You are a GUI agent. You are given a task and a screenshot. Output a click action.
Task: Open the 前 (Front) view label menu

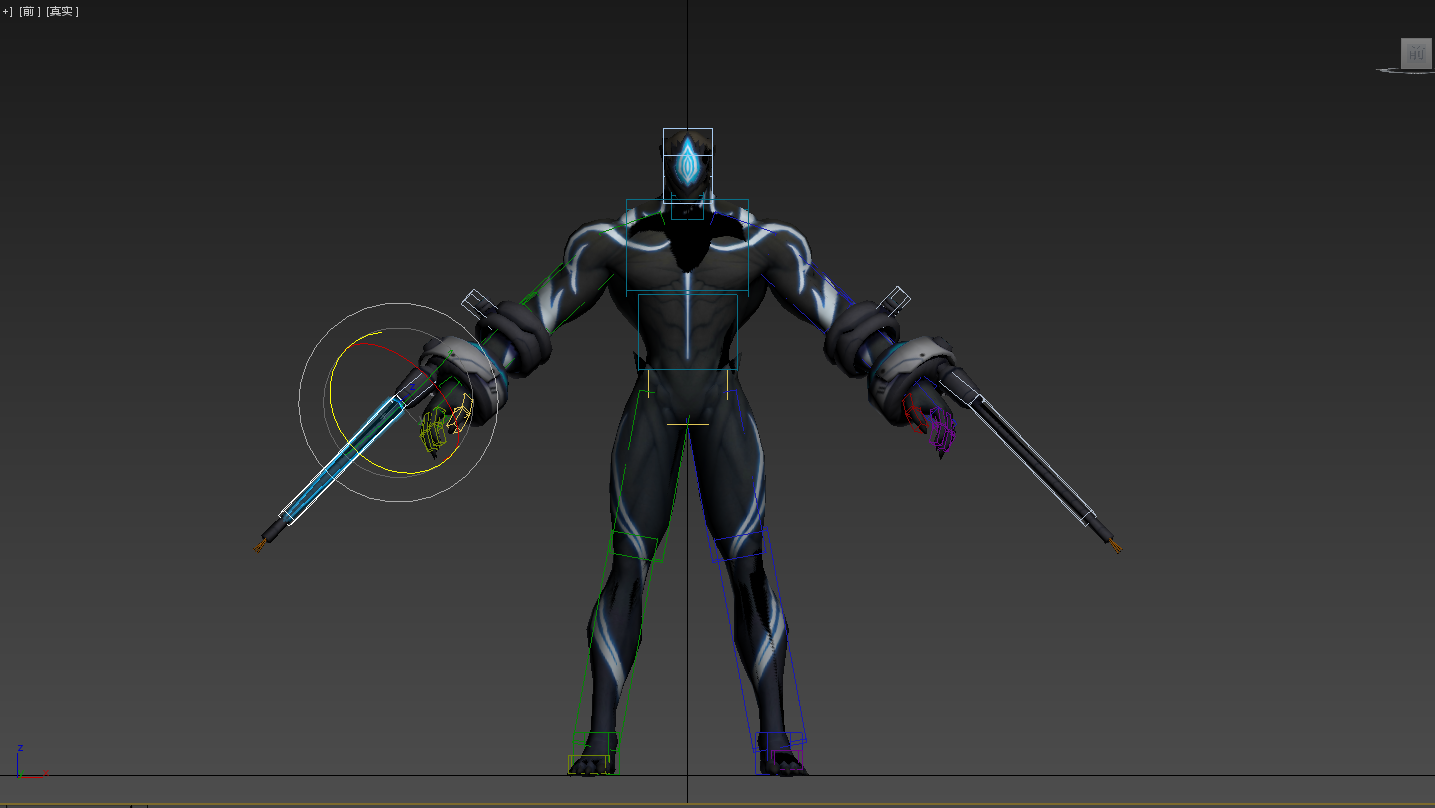click(29, 11)
